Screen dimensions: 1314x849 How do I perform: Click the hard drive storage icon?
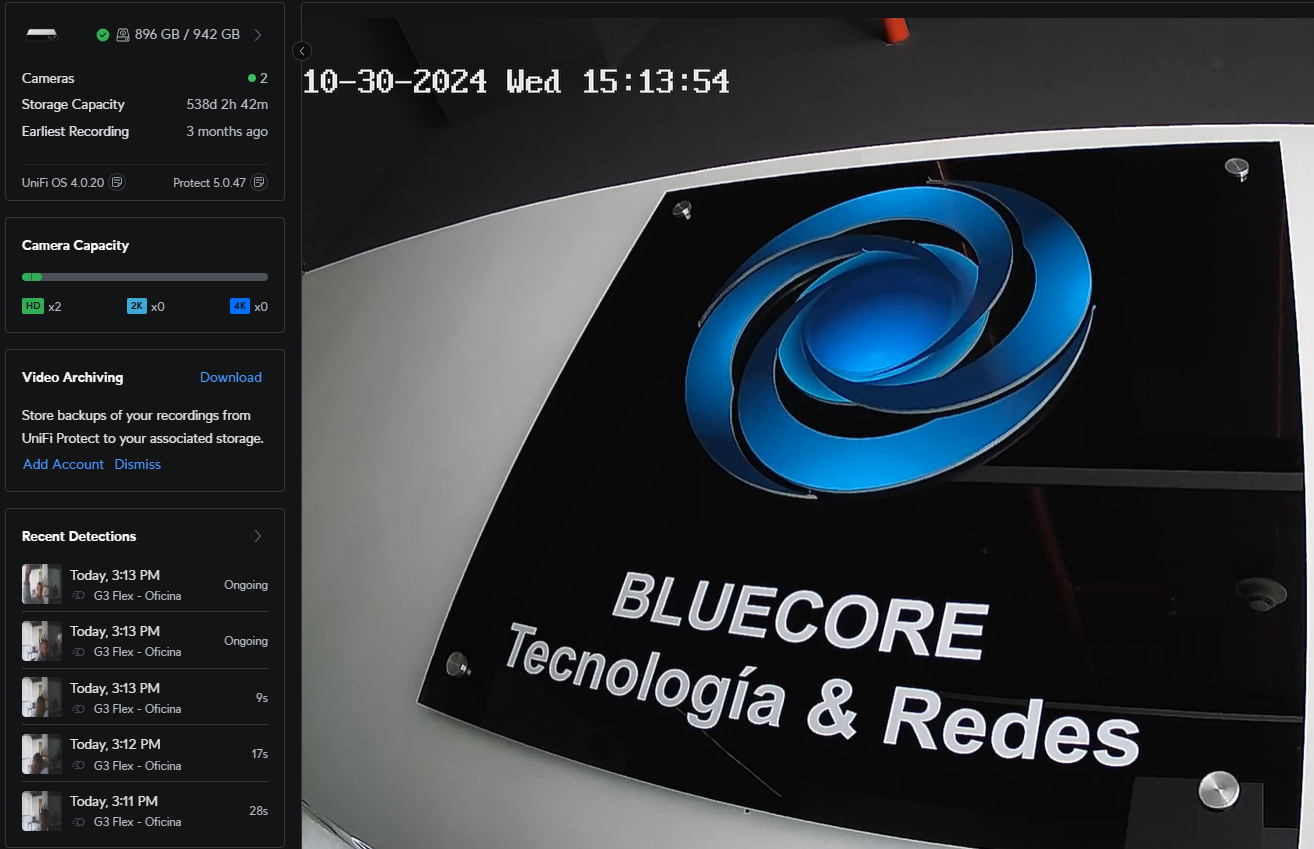click(123, 35)
